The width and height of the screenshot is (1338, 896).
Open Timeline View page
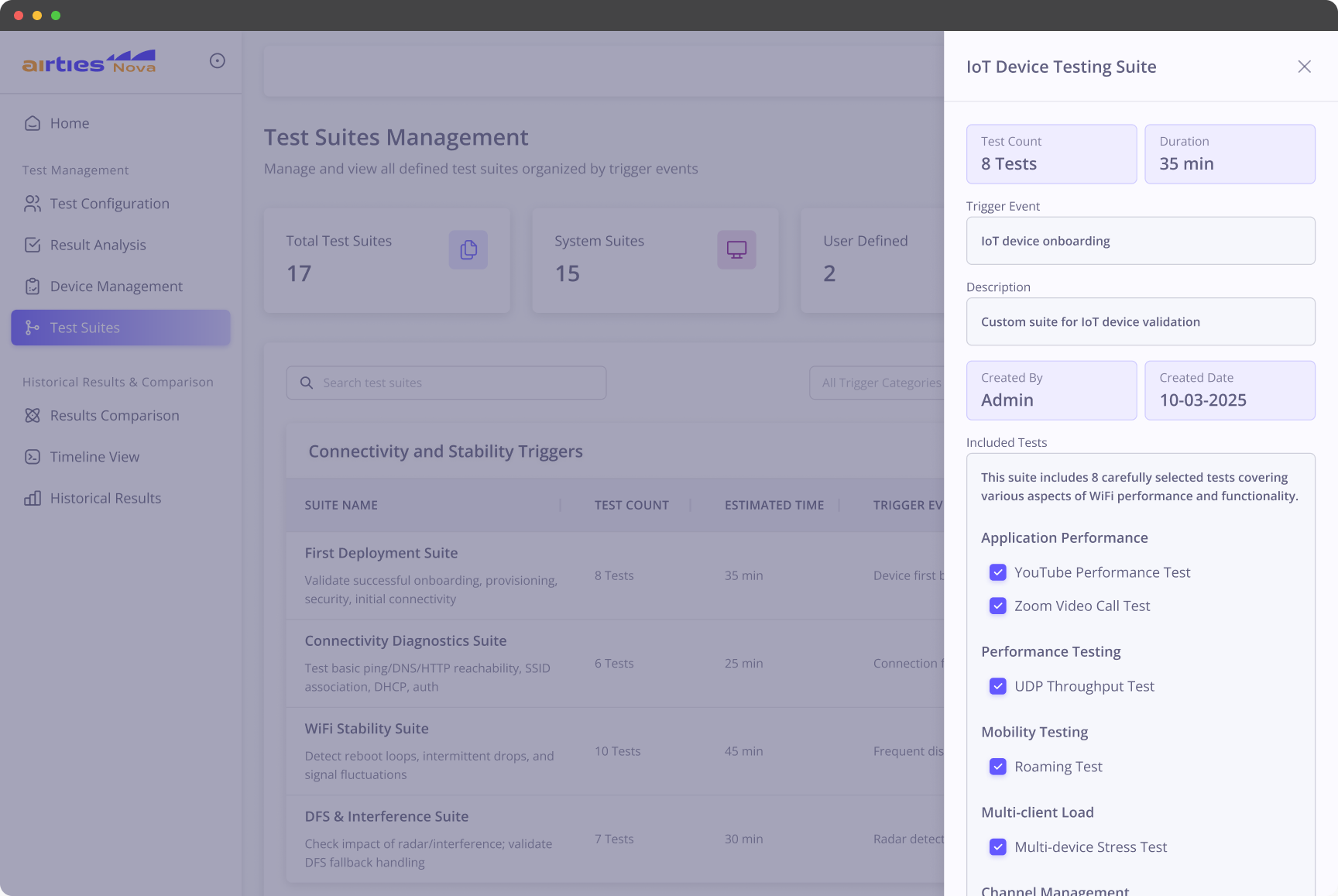(121, 457)
